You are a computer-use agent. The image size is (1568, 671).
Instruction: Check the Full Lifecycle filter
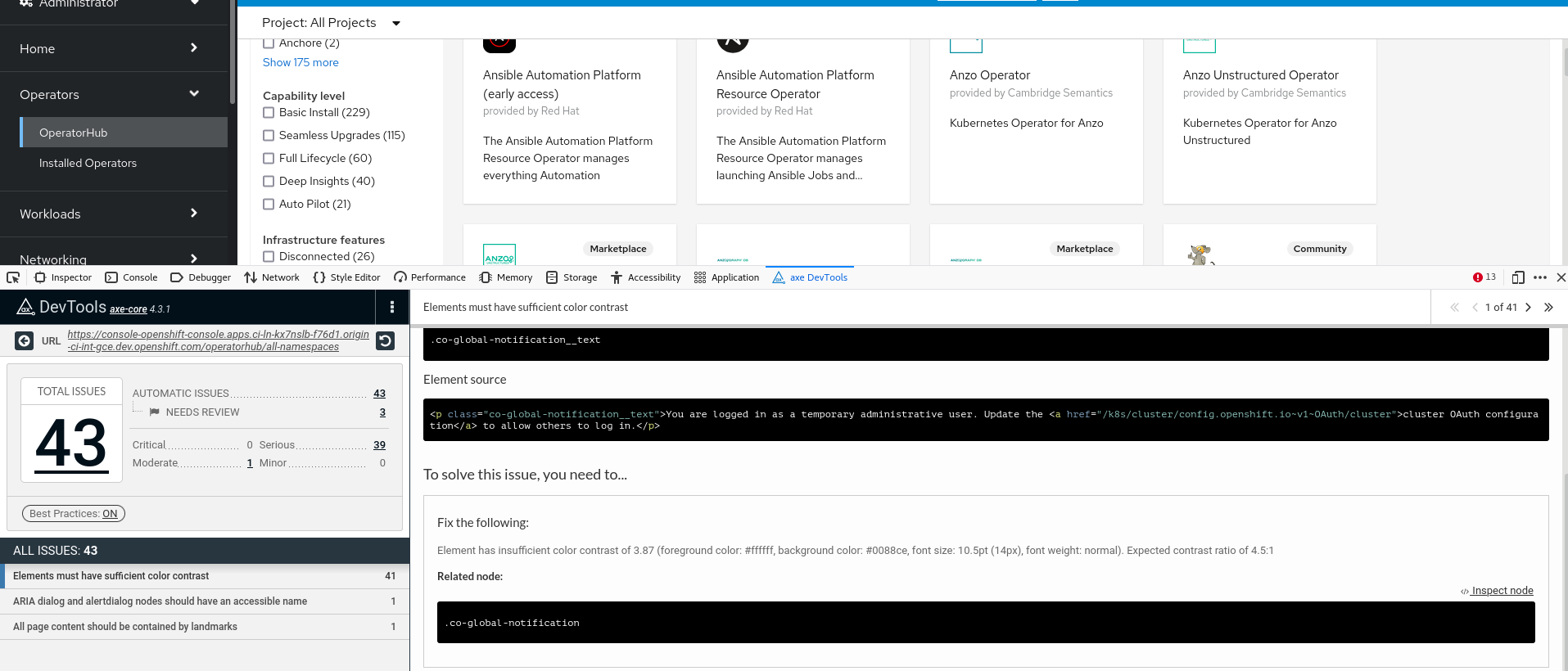pos(269,159)
